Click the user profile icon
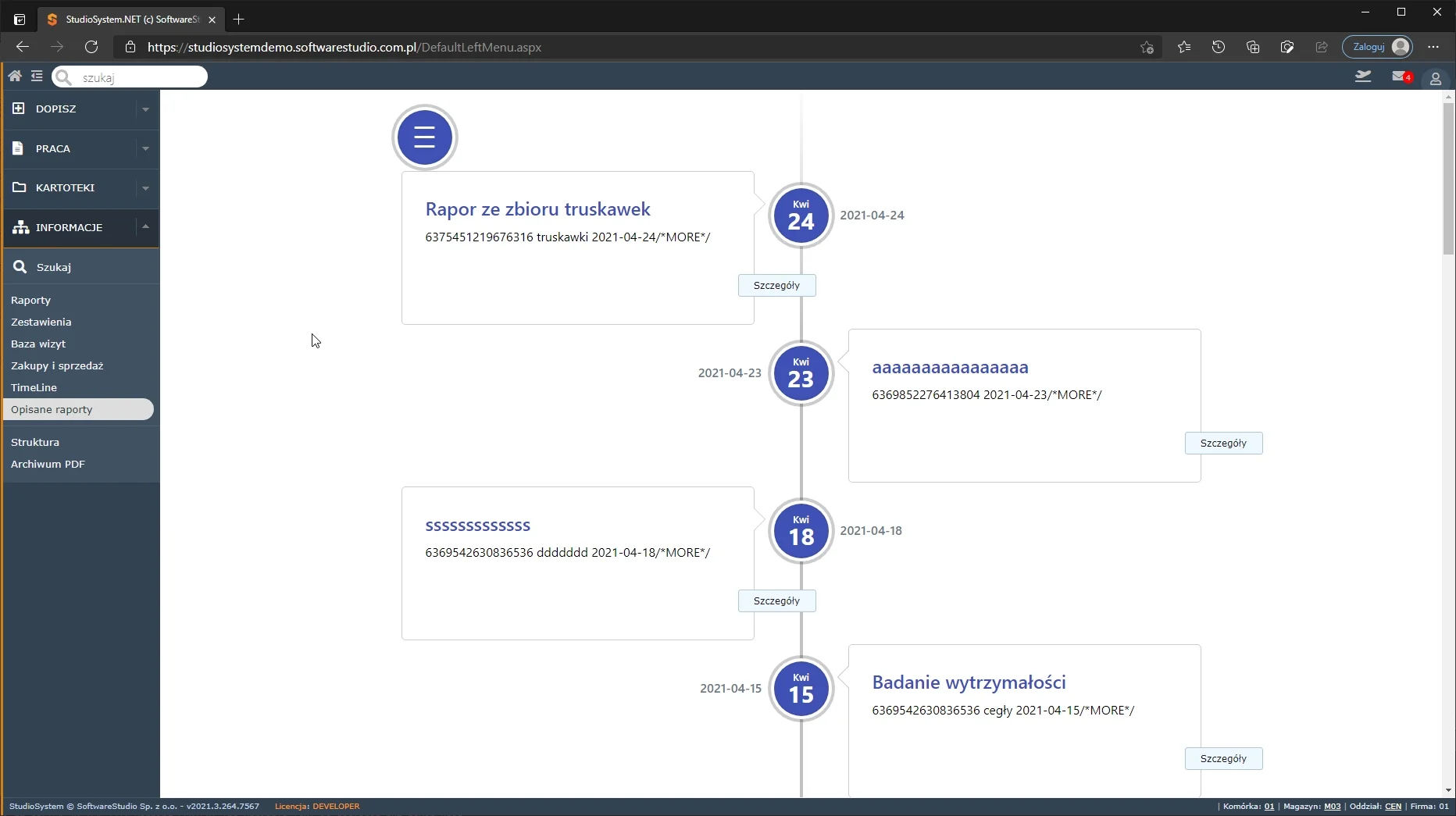This screenshot has height=816, width=1456. coord(1435,79)
